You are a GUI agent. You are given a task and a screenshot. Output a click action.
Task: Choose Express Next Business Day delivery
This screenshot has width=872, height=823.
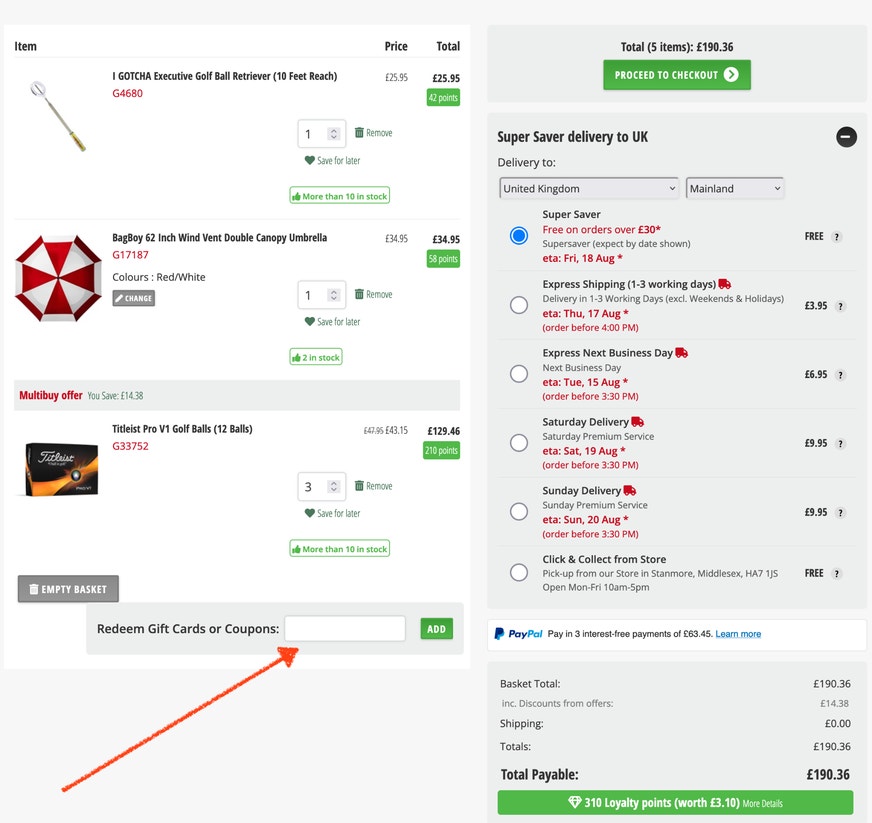coord(519,374)
